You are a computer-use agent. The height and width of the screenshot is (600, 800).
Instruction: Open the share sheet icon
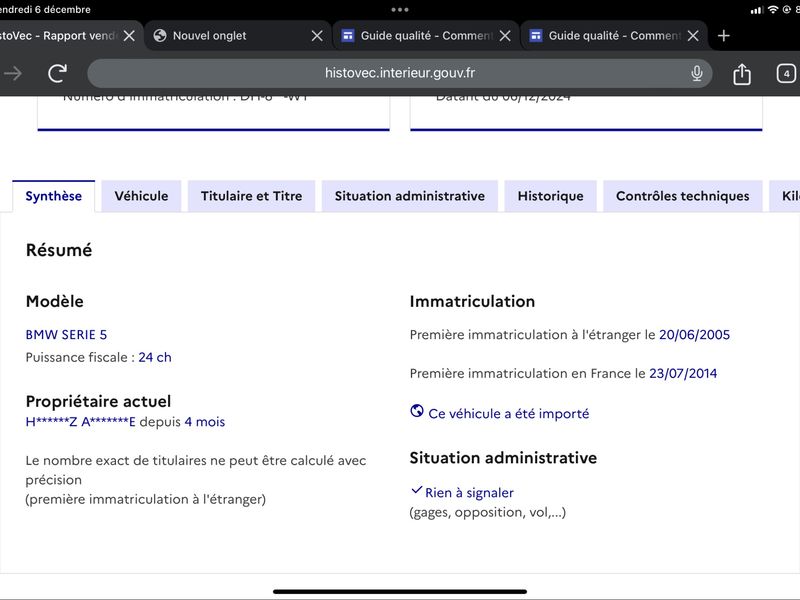[x=741, y=73]
